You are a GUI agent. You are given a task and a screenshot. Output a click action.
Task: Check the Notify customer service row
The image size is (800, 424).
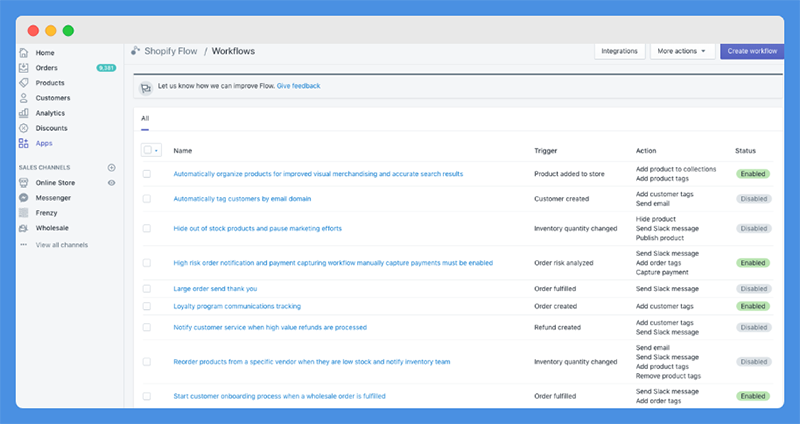pos(147,327)
